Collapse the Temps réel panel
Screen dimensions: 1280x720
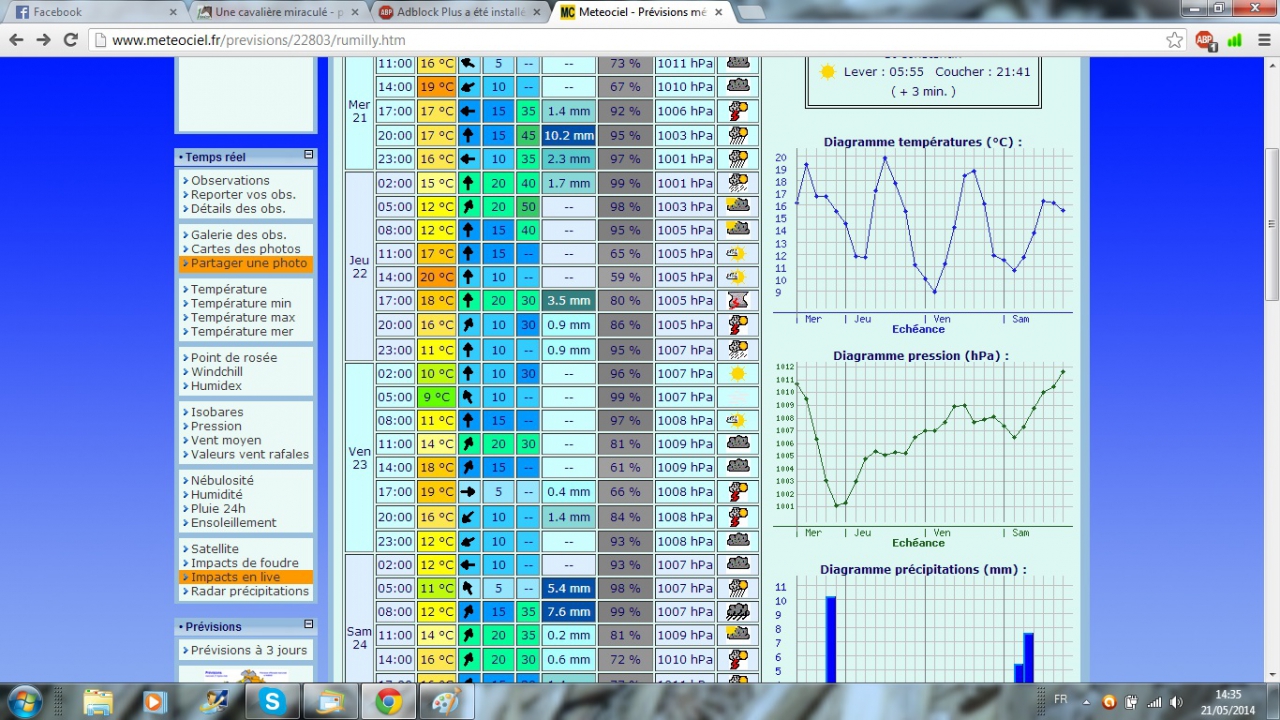point(309,155)
